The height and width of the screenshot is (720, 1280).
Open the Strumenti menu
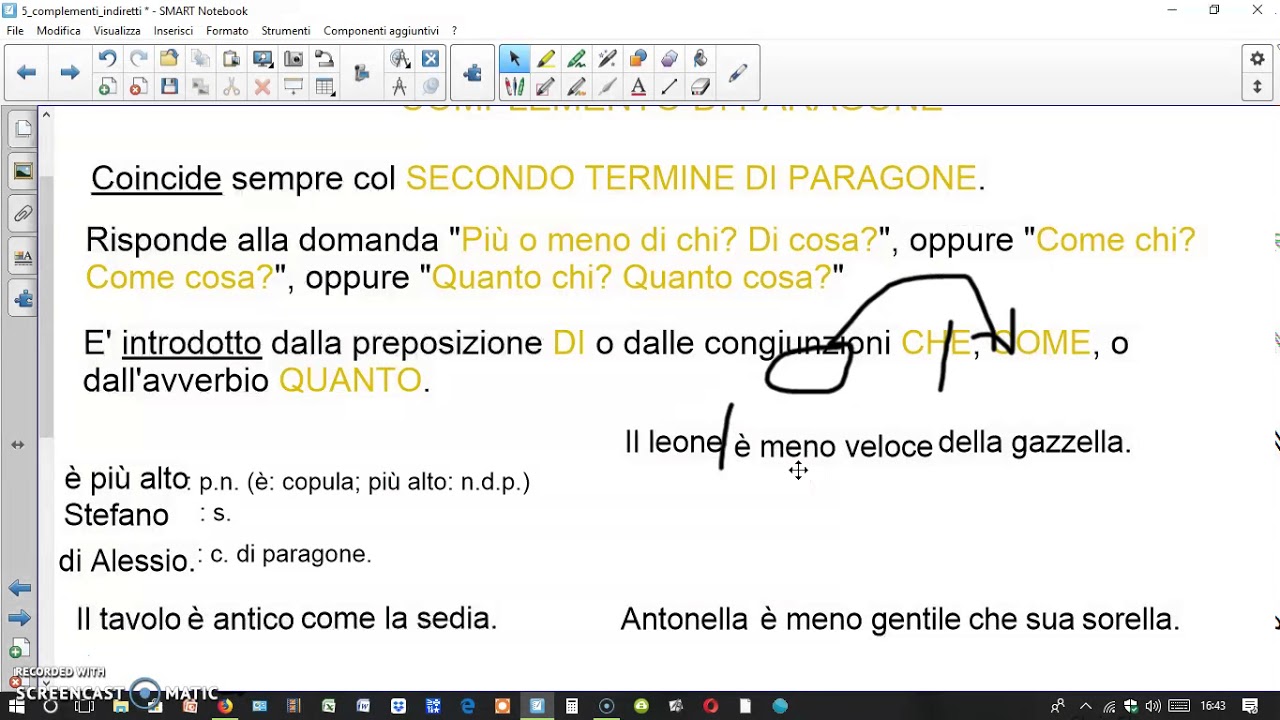click(x=286, y=31)
